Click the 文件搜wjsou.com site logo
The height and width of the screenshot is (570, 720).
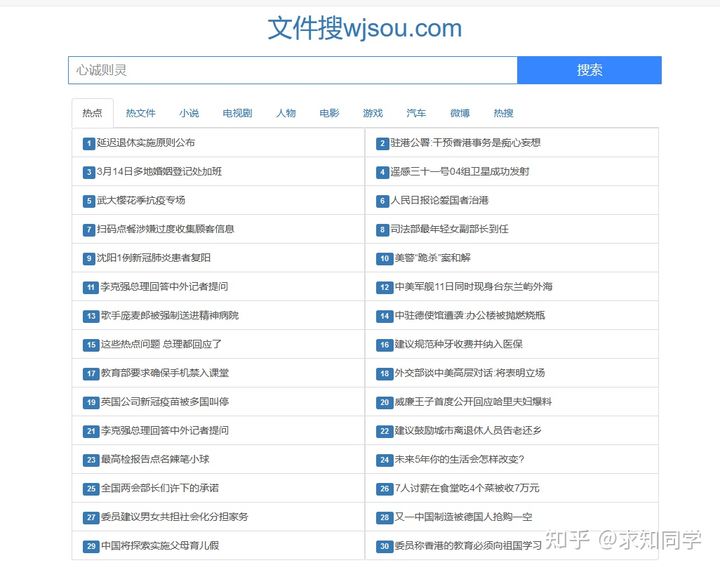click(364, 28)
